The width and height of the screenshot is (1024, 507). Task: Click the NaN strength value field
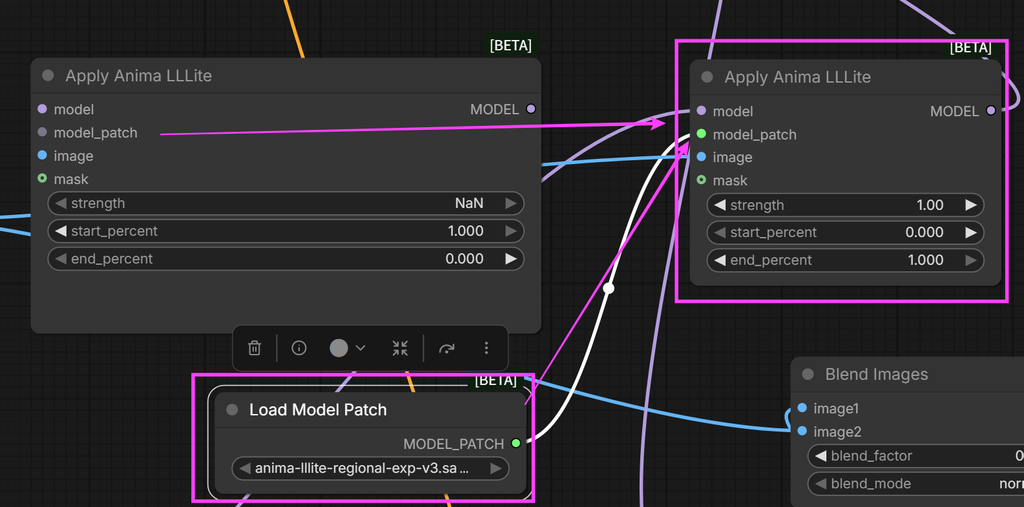469,203
